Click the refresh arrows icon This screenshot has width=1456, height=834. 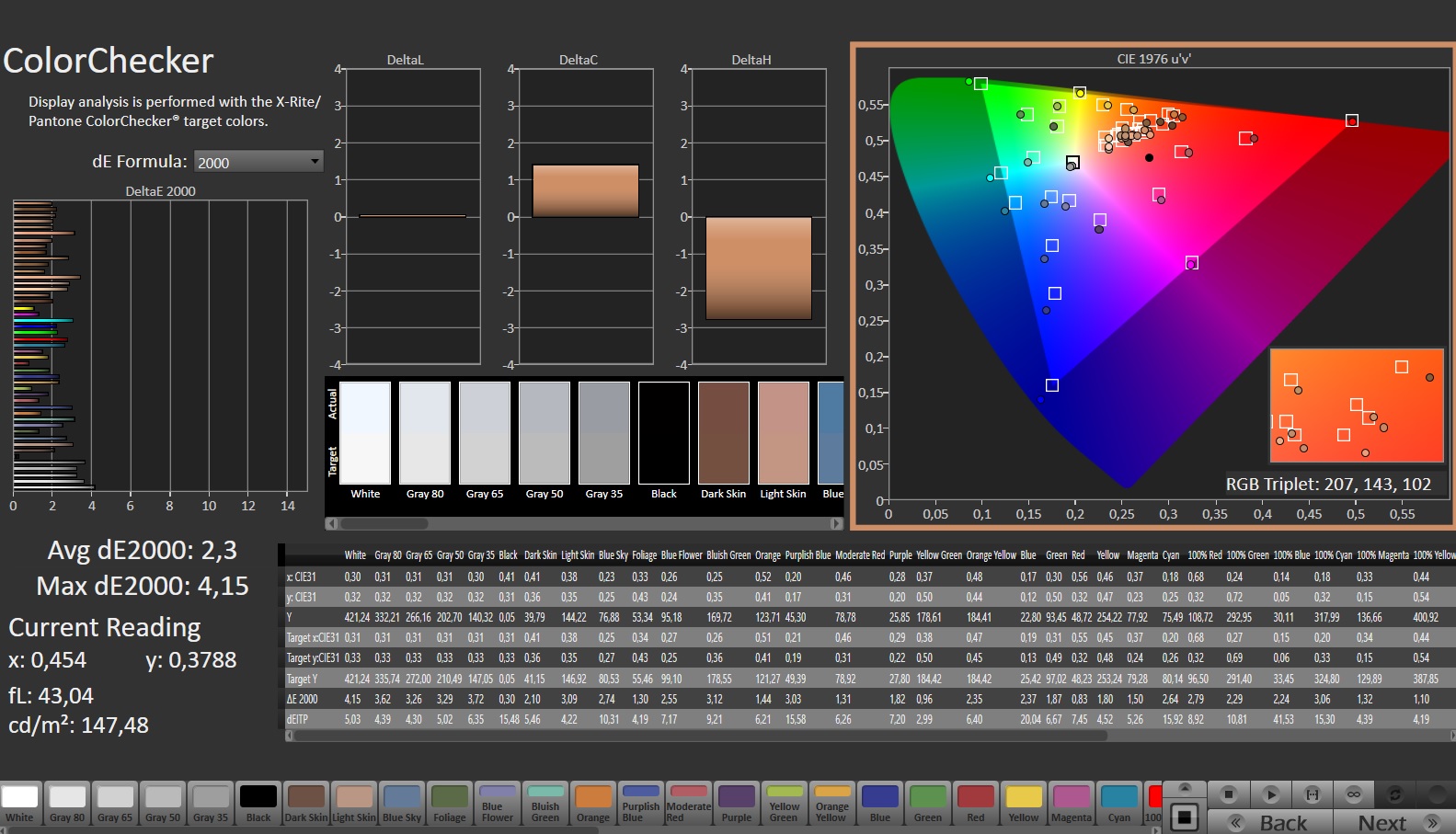coord(1395,794)
